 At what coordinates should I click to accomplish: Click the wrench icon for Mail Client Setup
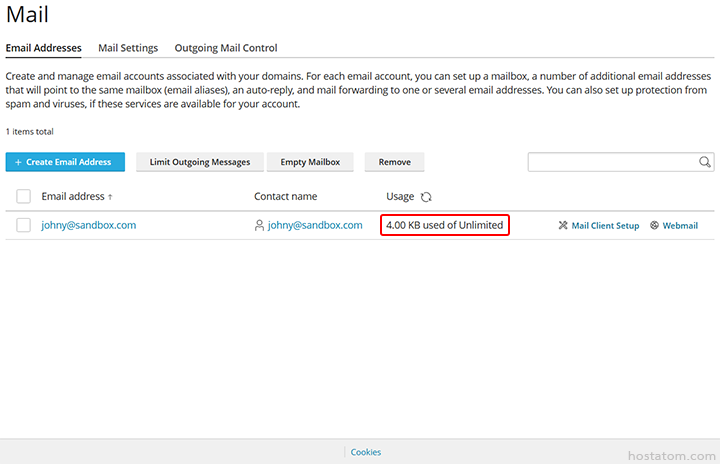563,226
